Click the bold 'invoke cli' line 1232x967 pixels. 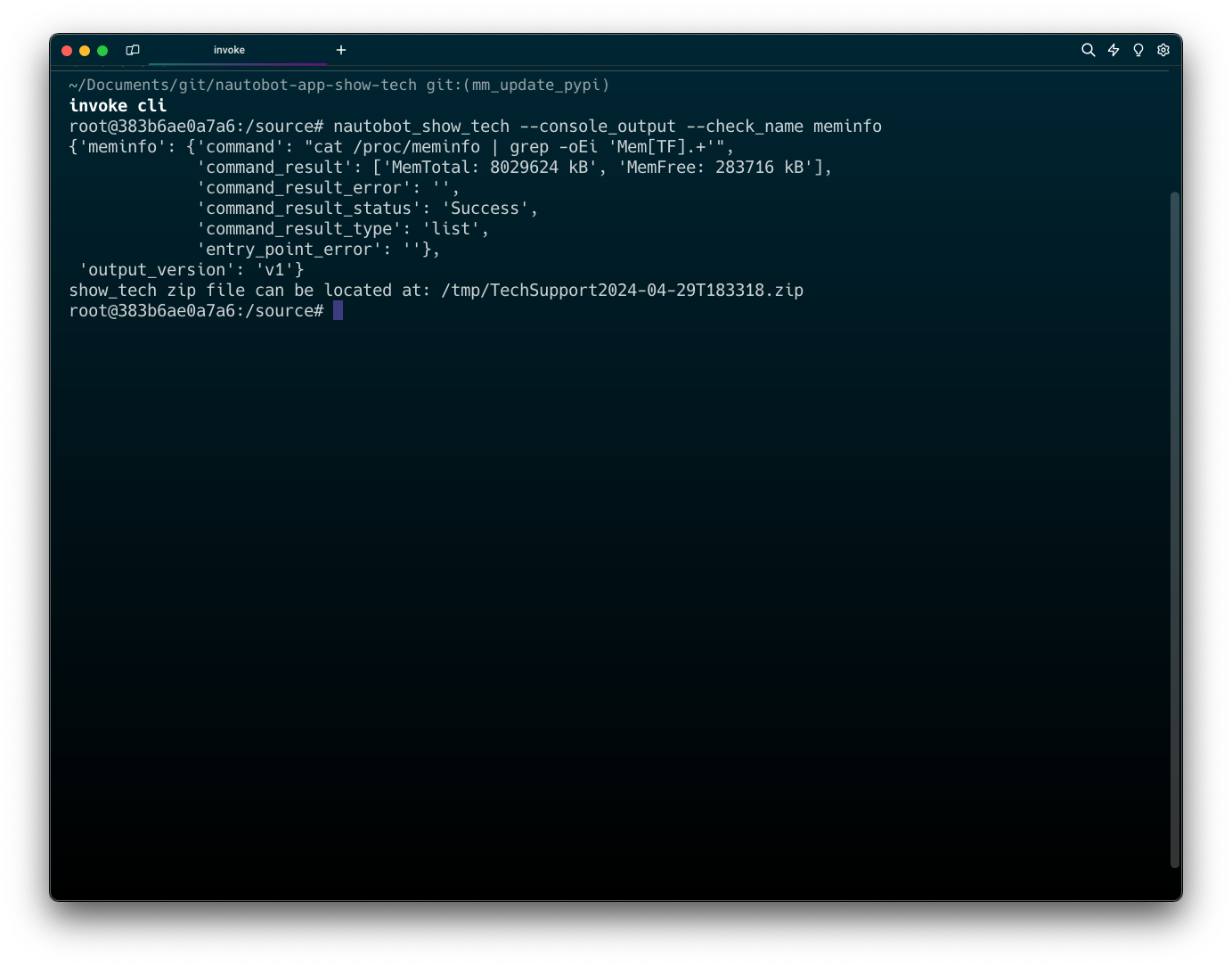(x=118, y=105)
